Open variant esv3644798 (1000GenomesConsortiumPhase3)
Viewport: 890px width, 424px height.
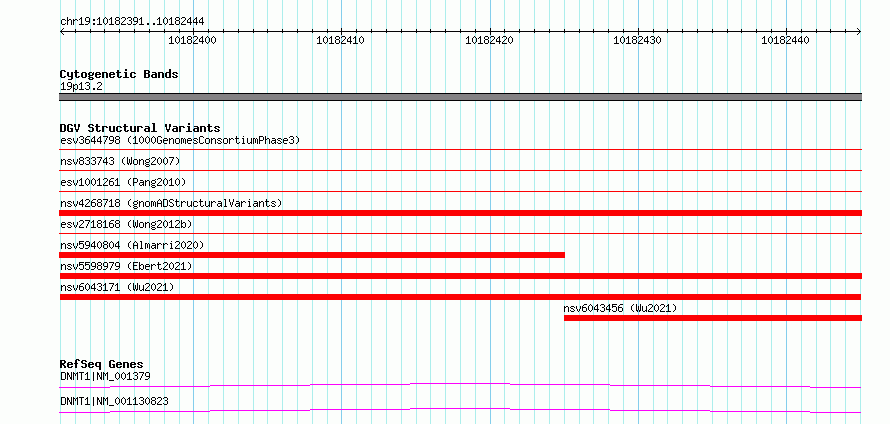tap(180, 140)
